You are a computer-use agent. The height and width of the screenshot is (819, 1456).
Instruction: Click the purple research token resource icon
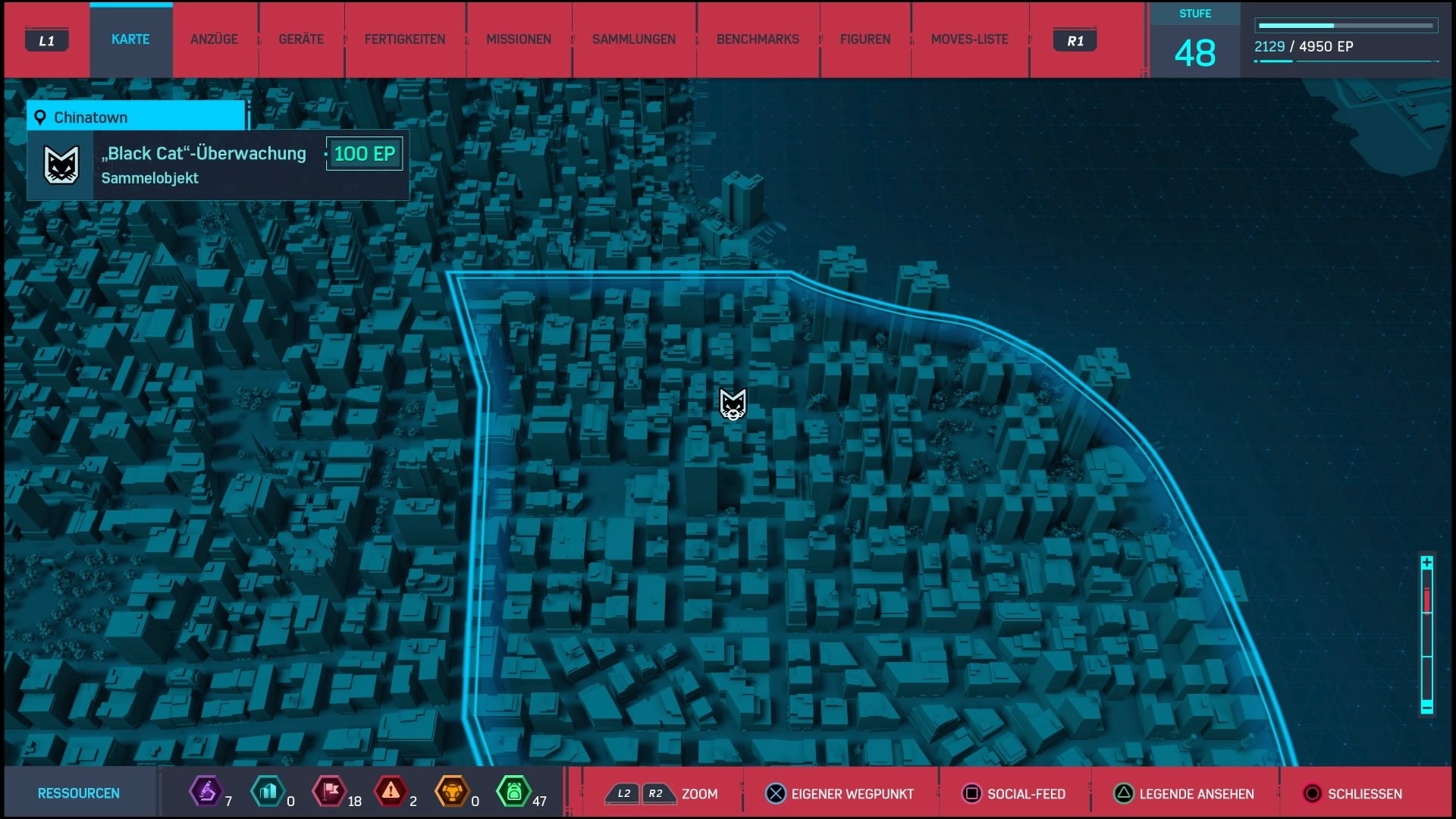point(206,792)
